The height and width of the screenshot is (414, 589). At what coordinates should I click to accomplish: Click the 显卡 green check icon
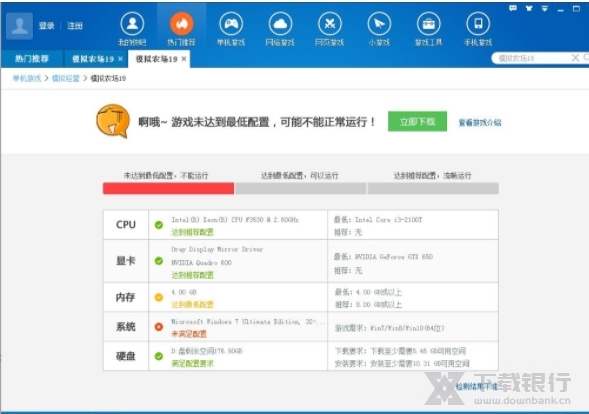point(159,261)
